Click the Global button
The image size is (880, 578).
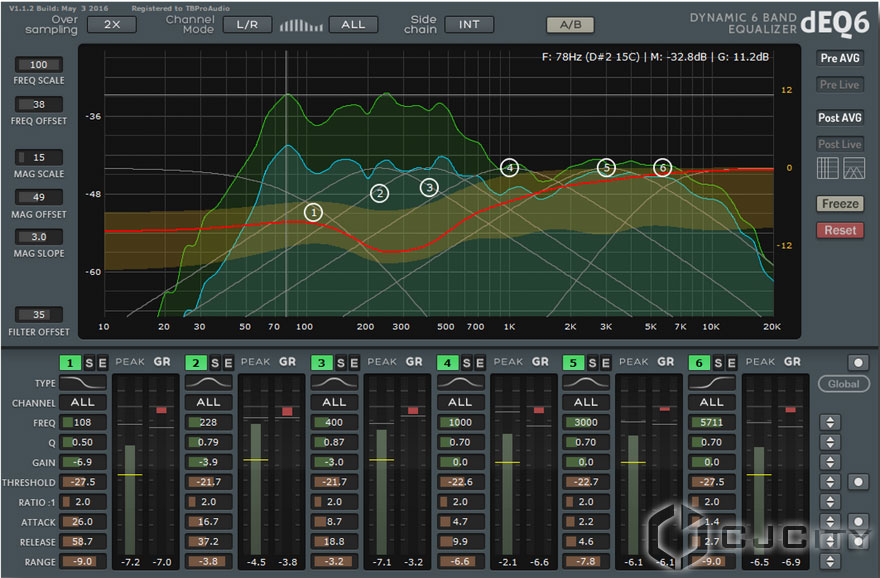(844, 384)
